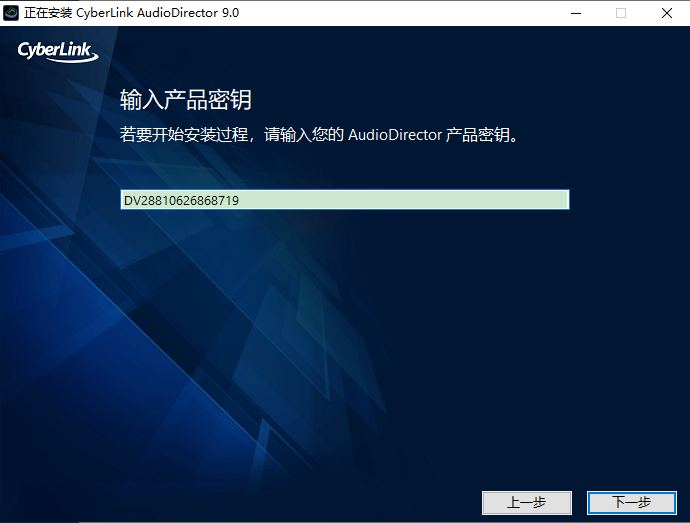The height and width of the screenshot is (523, 690).
Task: Click the 上一步 (Back) button
Action: click(527, 502)
